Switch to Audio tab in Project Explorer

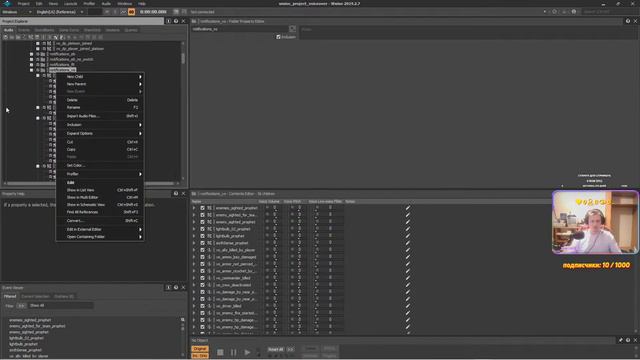tap(9, 30)
